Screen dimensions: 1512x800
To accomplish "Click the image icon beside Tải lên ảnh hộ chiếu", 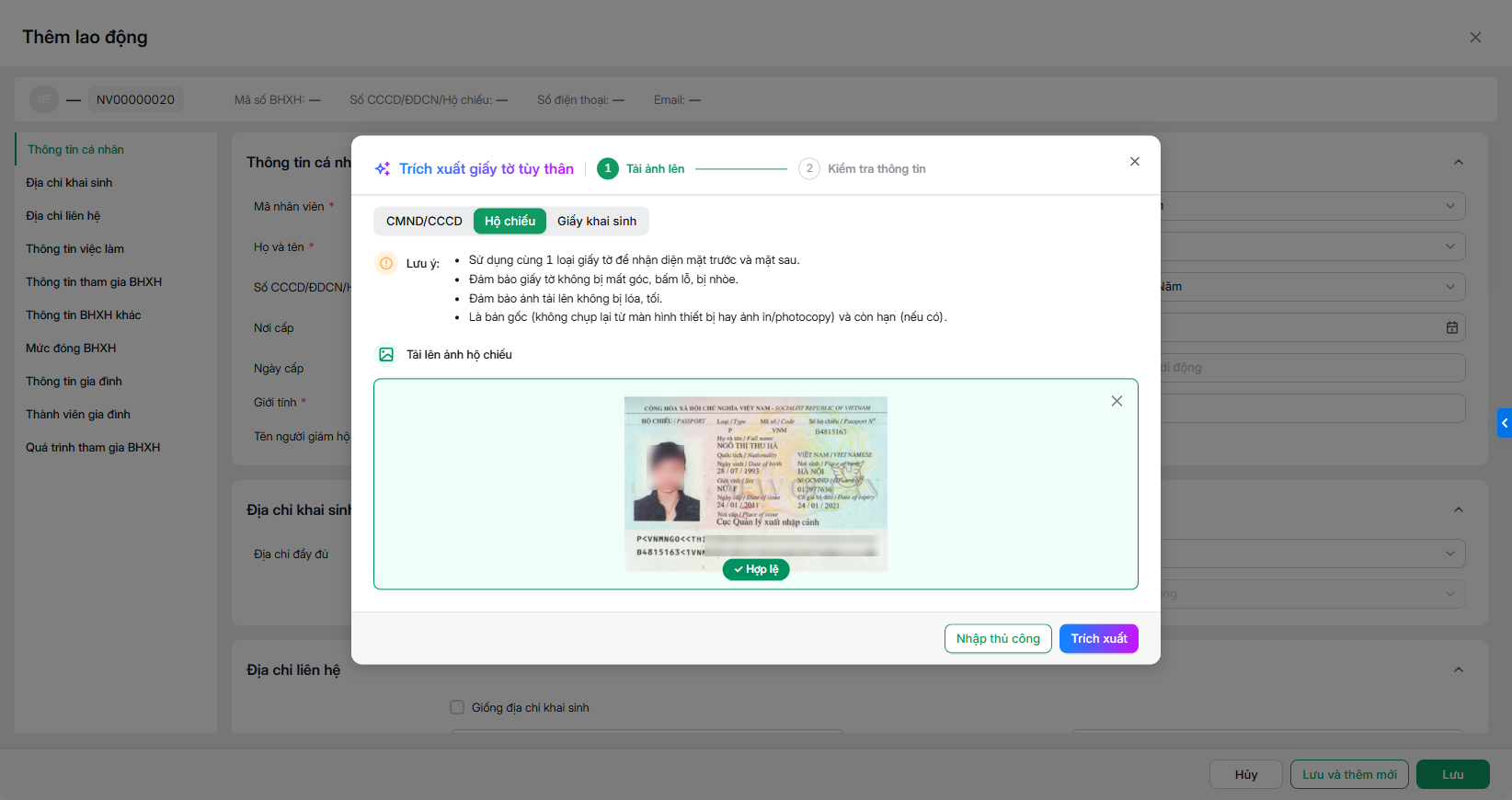I will (x=386, y=355).
